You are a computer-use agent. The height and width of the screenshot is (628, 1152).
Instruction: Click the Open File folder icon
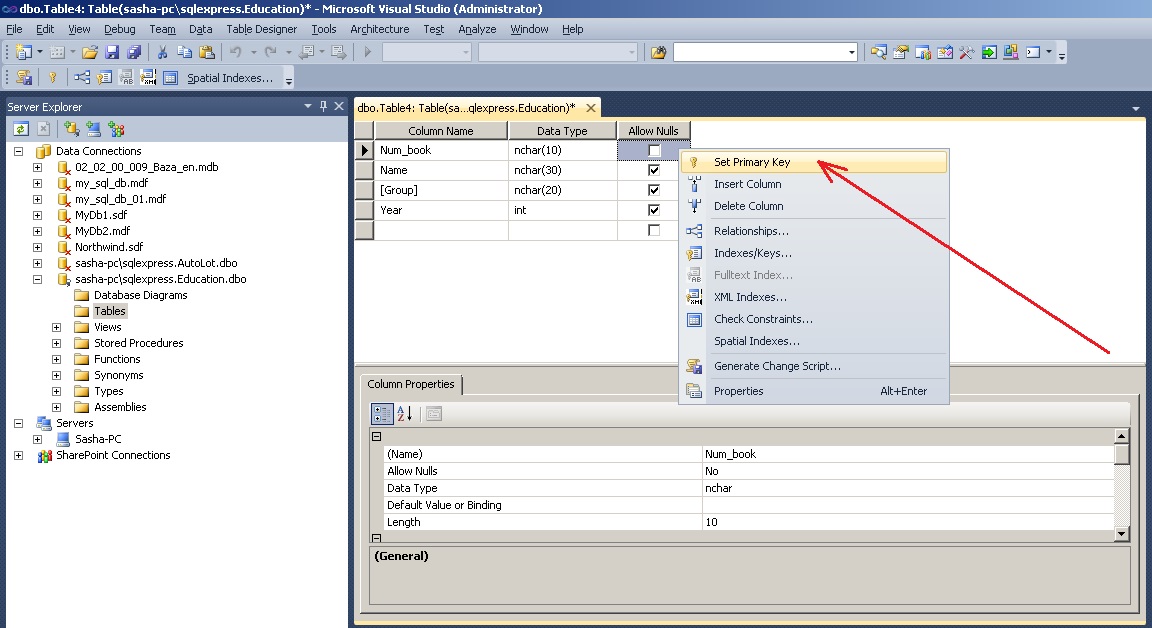pyautogui.click(x=90, y=52)
